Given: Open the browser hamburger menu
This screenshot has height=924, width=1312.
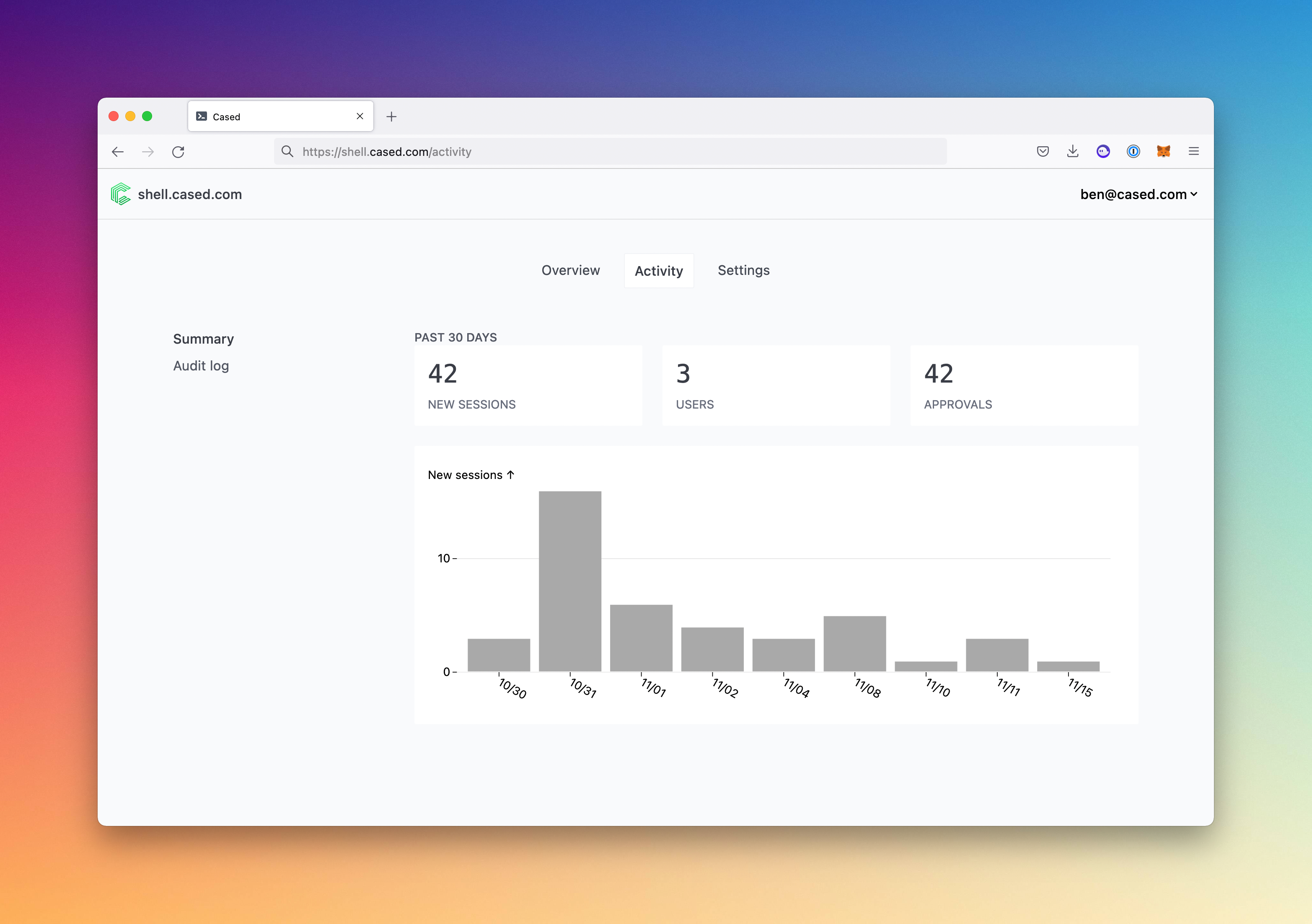Looking at the screenshot, I should [1194, 151].
